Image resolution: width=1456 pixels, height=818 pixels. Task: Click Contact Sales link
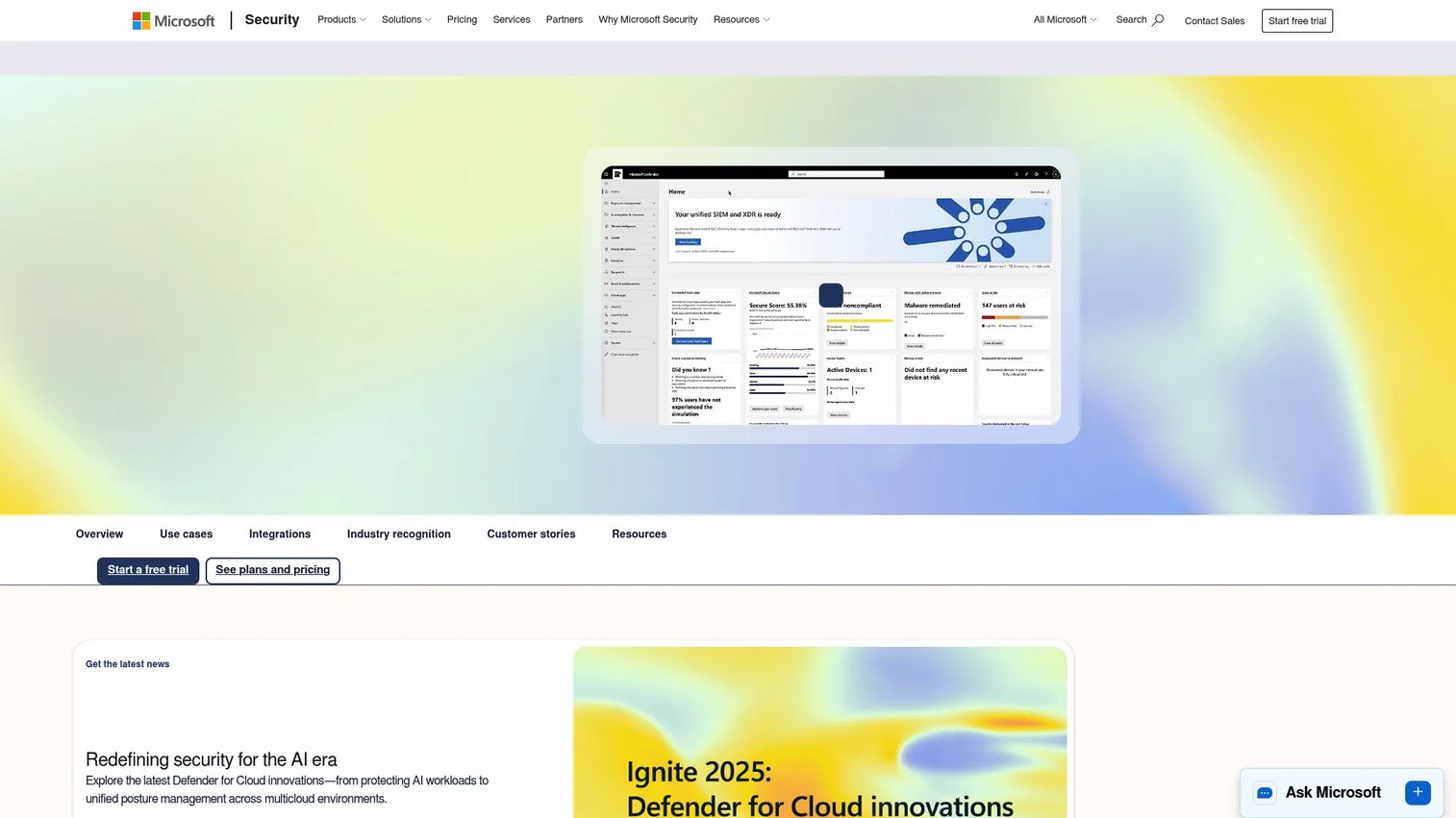(x=1215, y=20)
